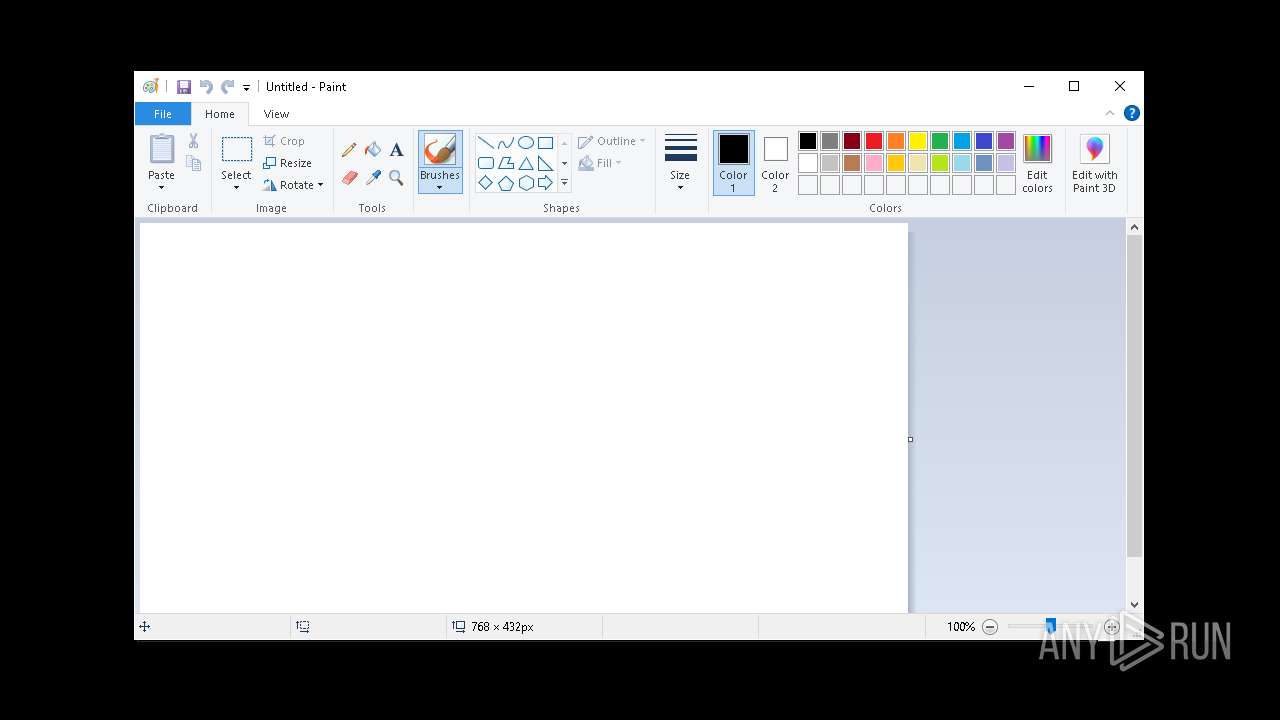Activate Color 2 background selector
The width and height of the screenshot is (1280, 720).
775,164
